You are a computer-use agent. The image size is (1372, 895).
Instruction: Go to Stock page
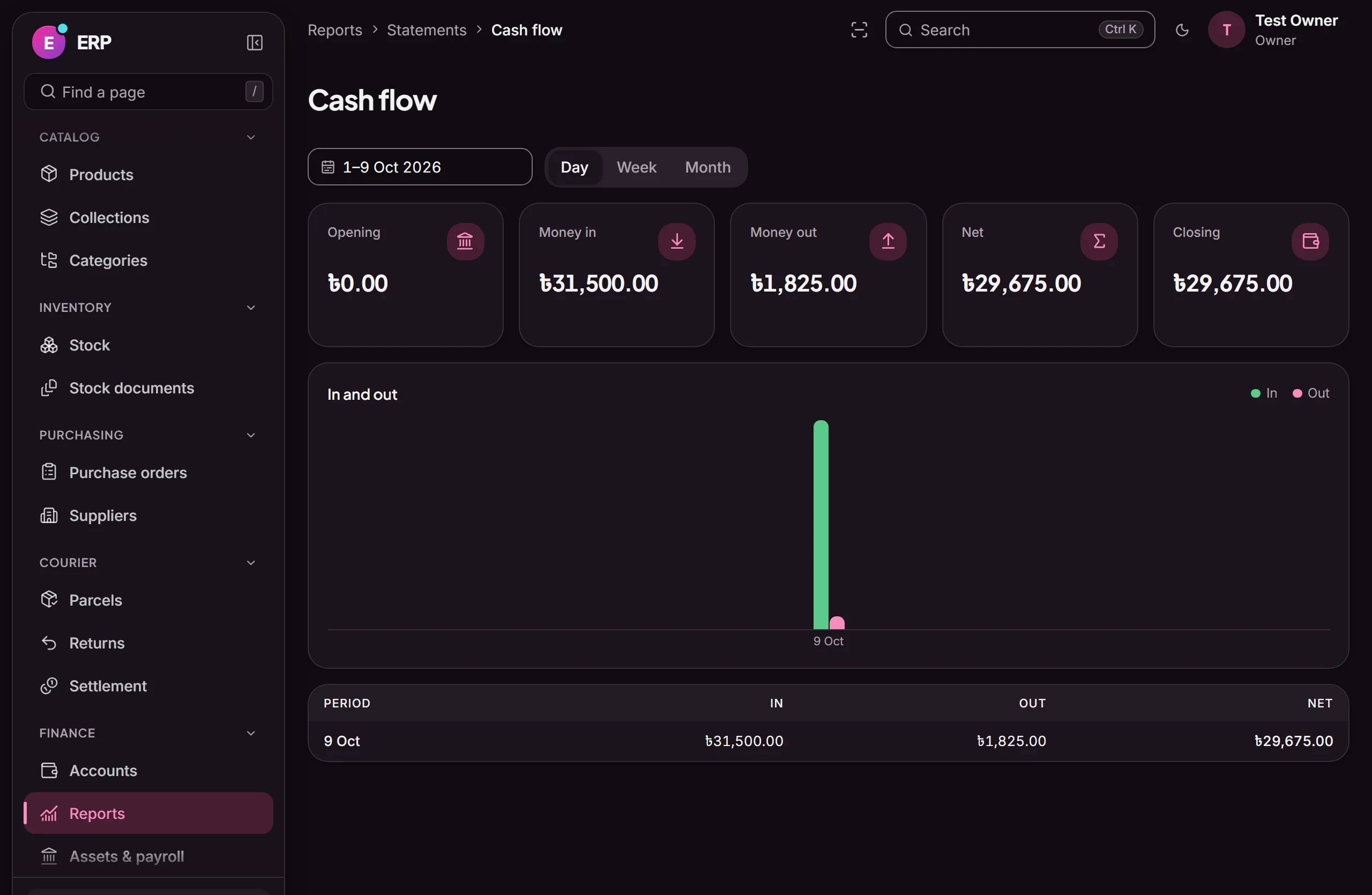click(x=148, y=345)
